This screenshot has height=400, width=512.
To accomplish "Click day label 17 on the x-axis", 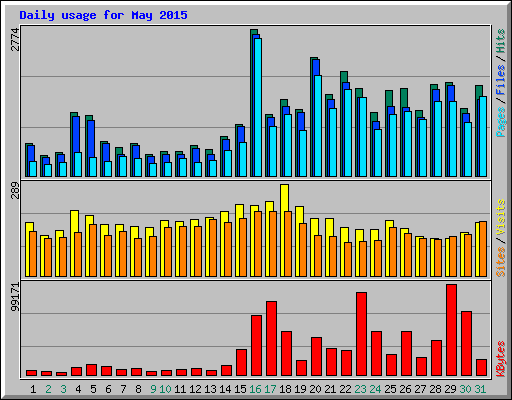I will (x=270, y=389).
